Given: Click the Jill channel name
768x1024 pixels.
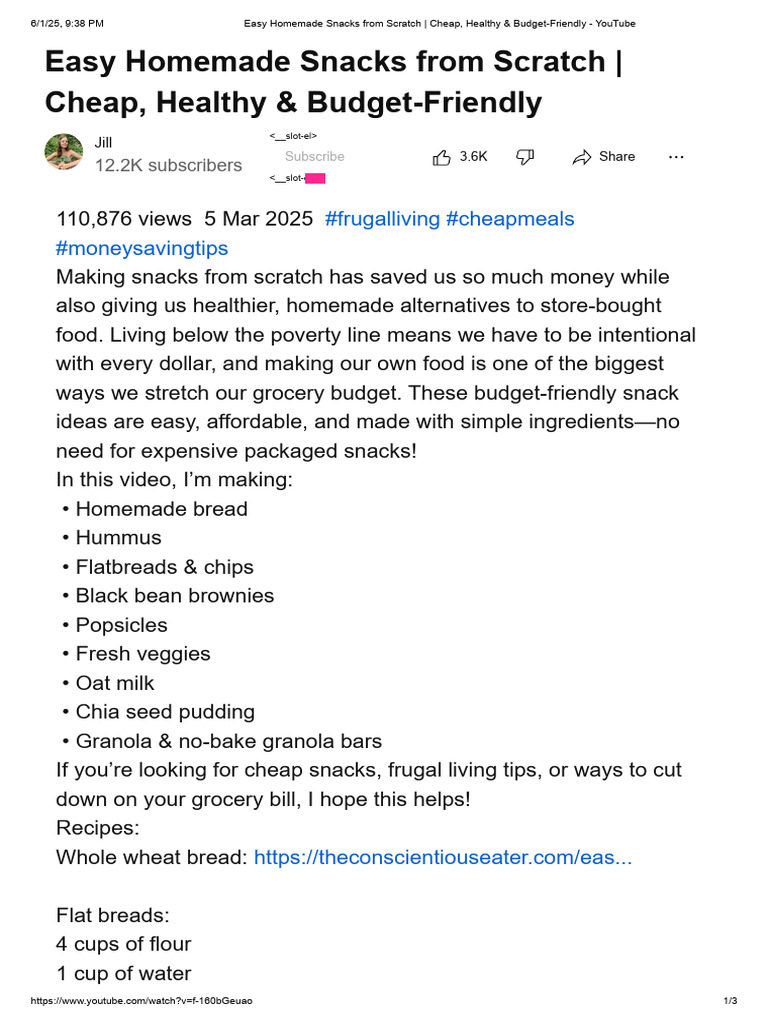Looking at the screenshot, I should pos(103,142).
